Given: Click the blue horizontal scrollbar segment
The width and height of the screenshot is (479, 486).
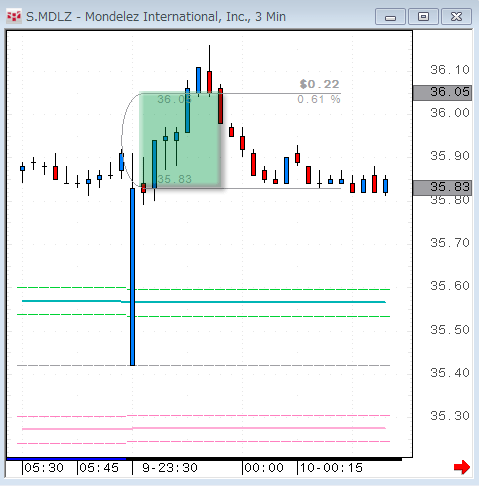Looking at the screenshot, I should 66,459.
